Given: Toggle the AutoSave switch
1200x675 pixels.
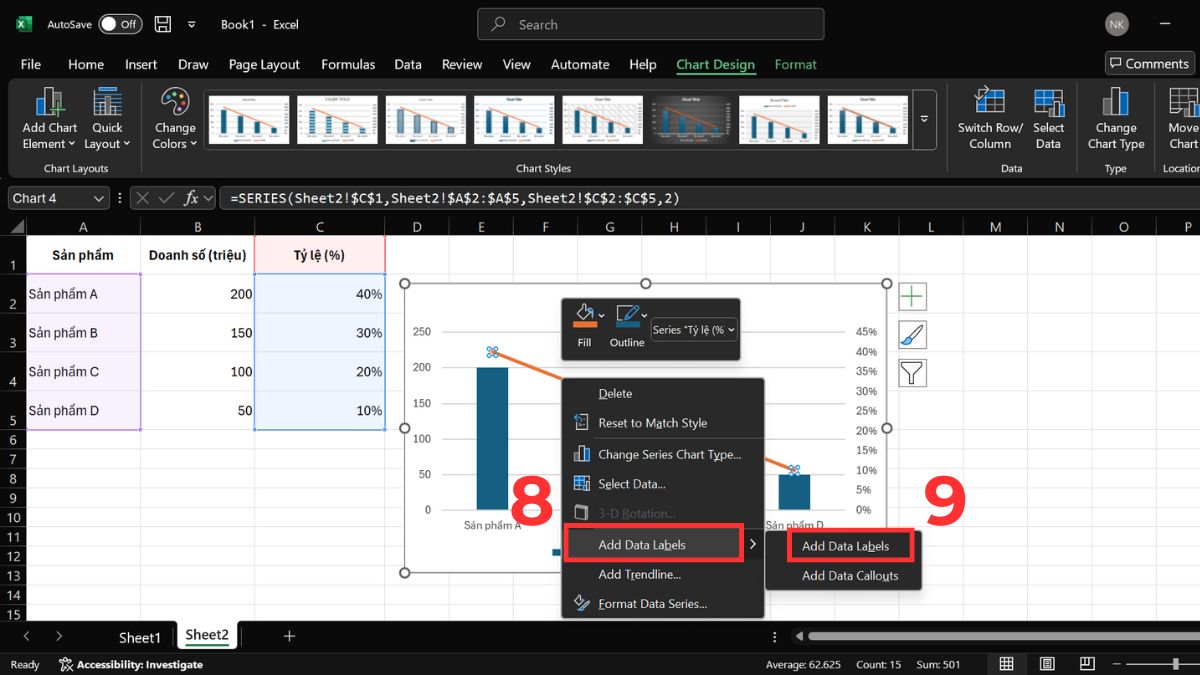Looking at the screenshot, I should [120, 24].
